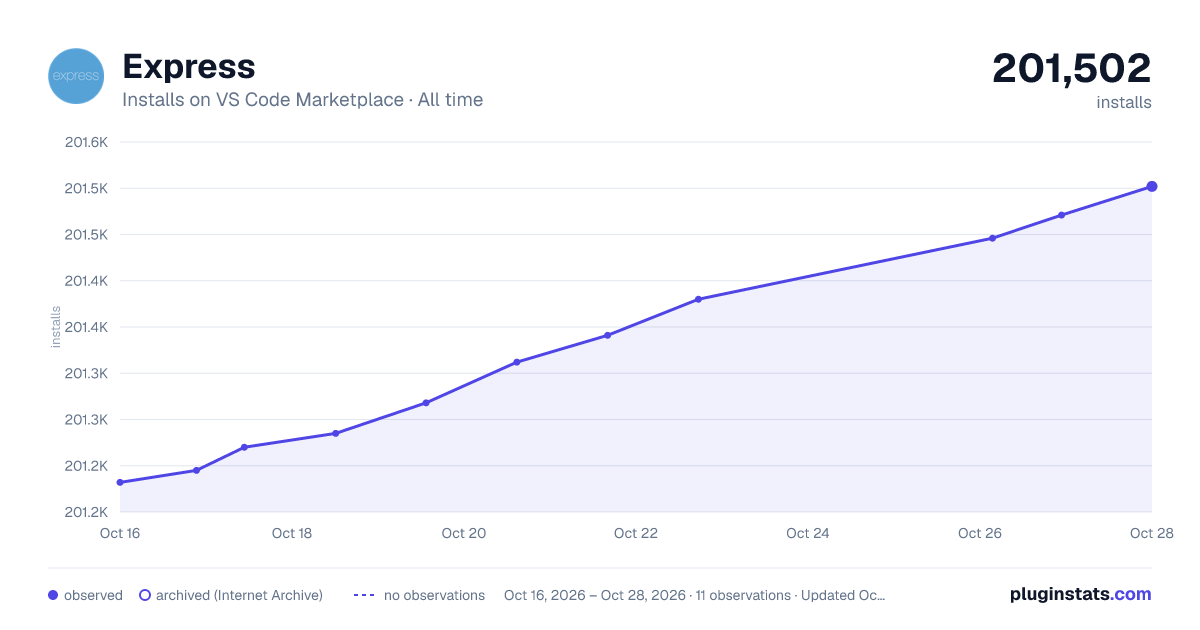
Task: Click the archived (Internet Archive) legend label
Action: pos(240,595)
